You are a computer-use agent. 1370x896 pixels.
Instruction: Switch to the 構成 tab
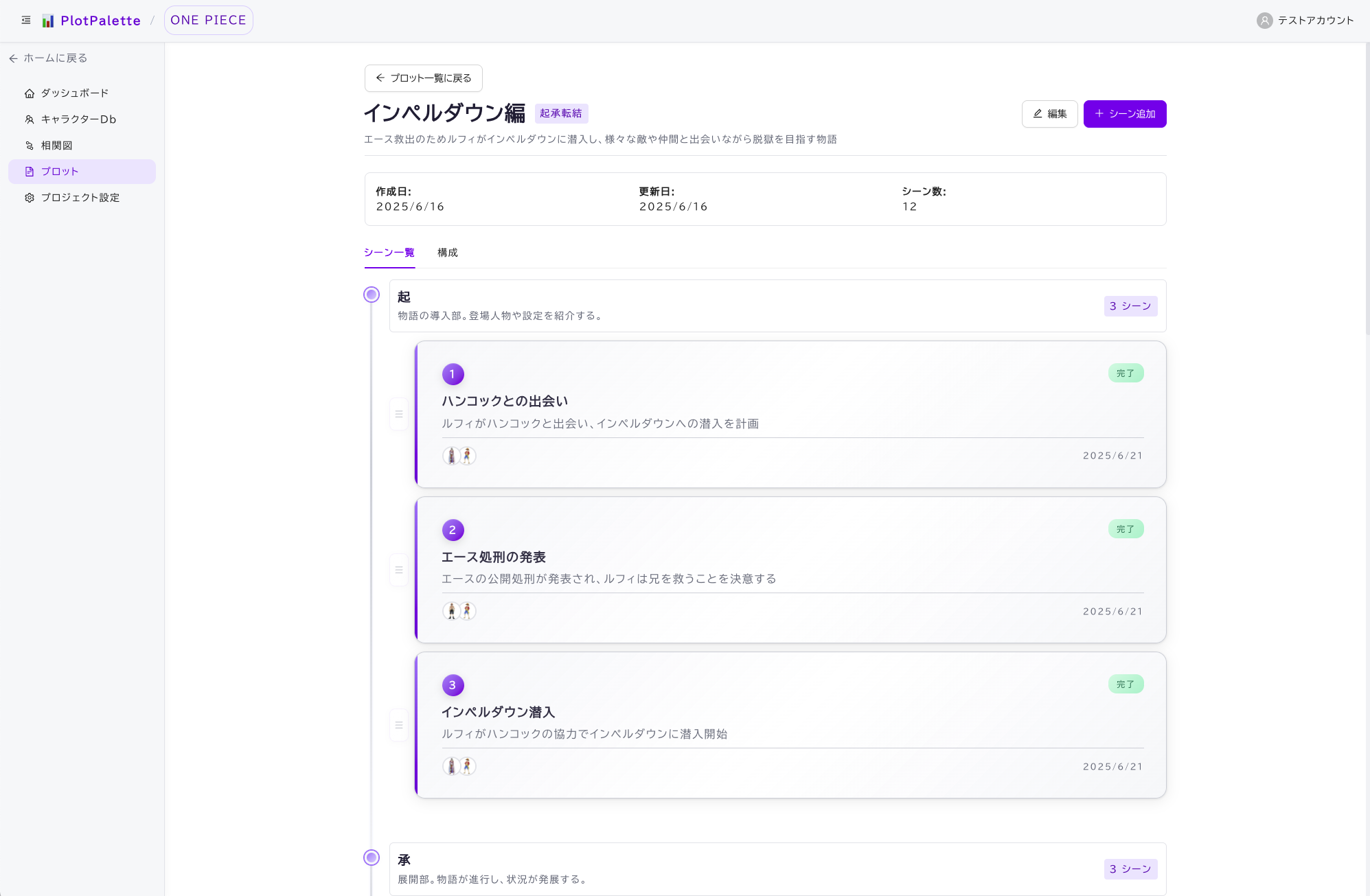pos(448,253)
